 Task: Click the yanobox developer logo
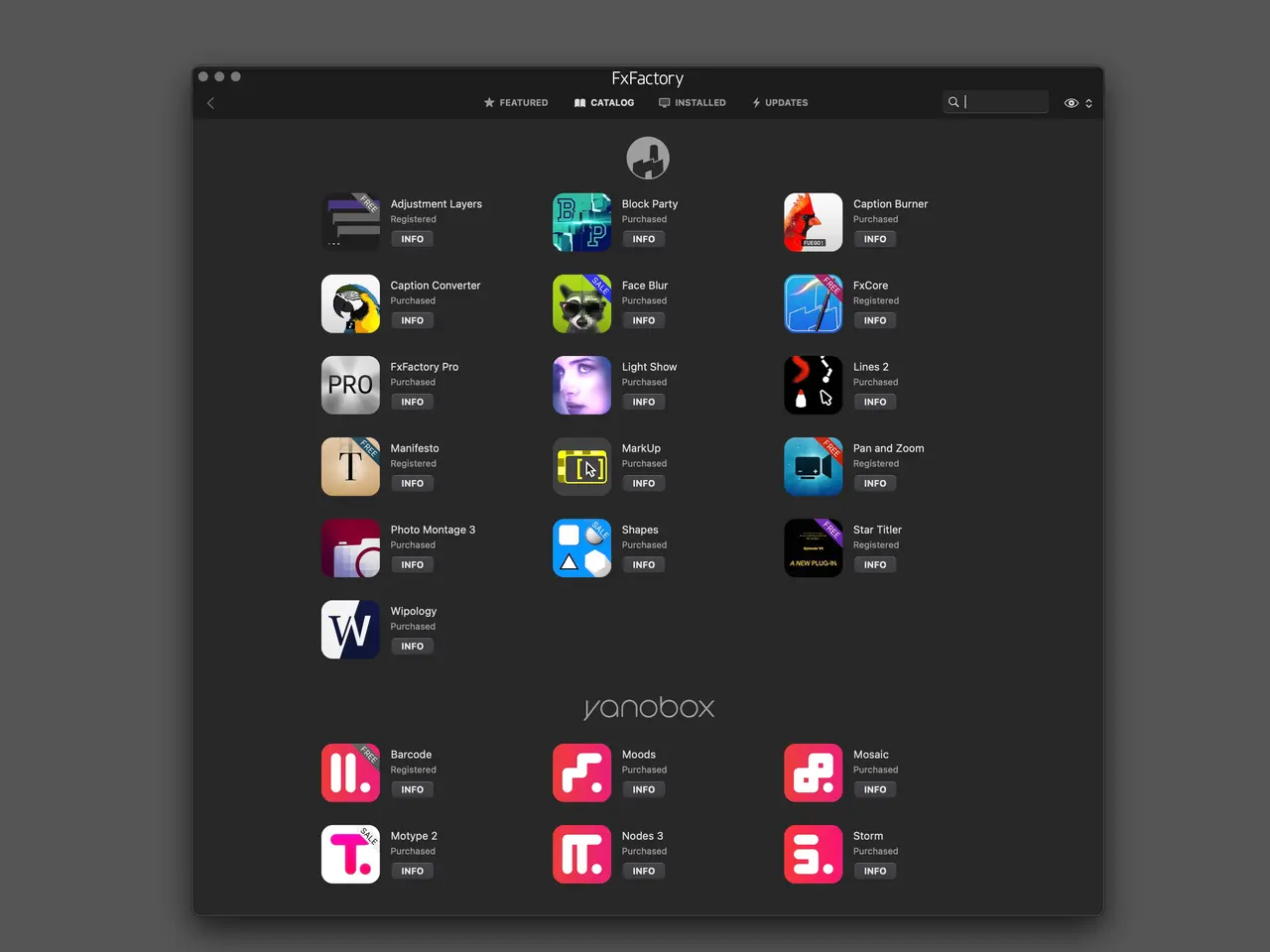pyautogui.click(x=649, y=707)
